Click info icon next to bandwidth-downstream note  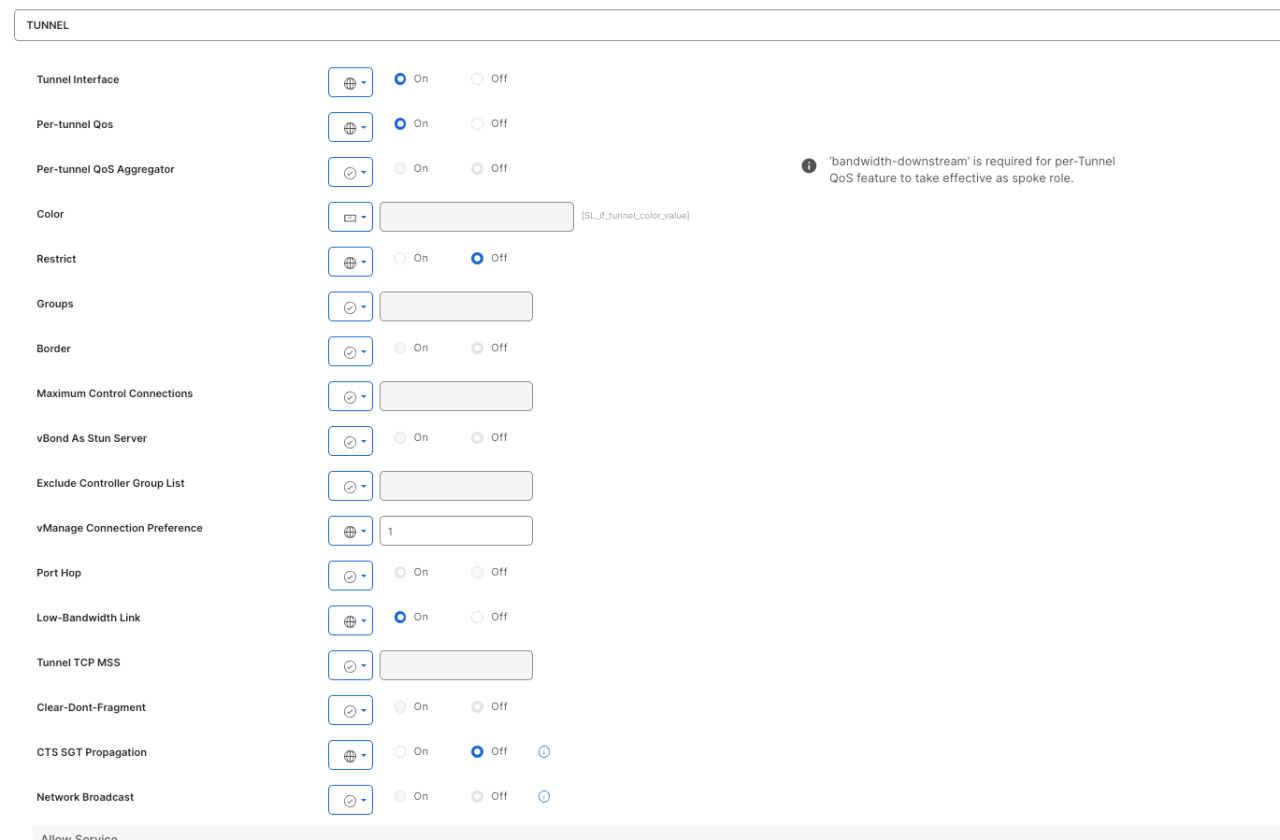pyautogui.click(x=809, y=166)
